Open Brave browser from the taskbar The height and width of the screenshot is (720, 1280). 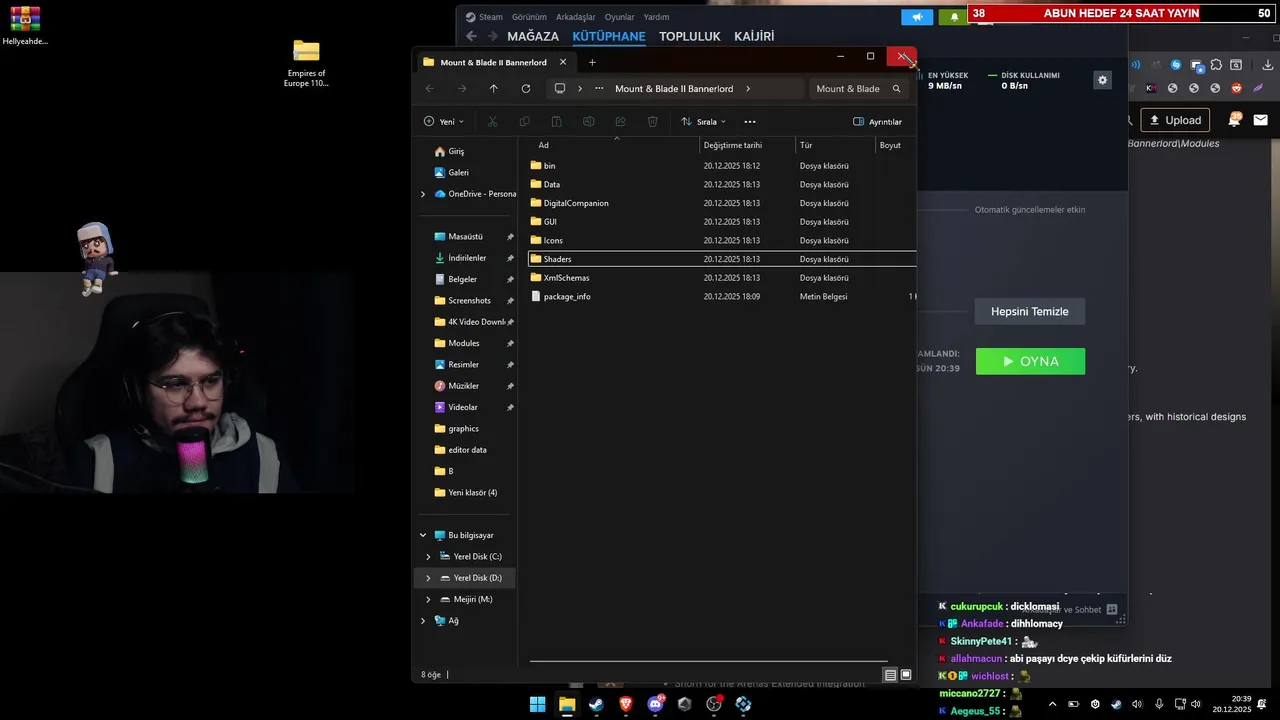[x=626, y=704]
